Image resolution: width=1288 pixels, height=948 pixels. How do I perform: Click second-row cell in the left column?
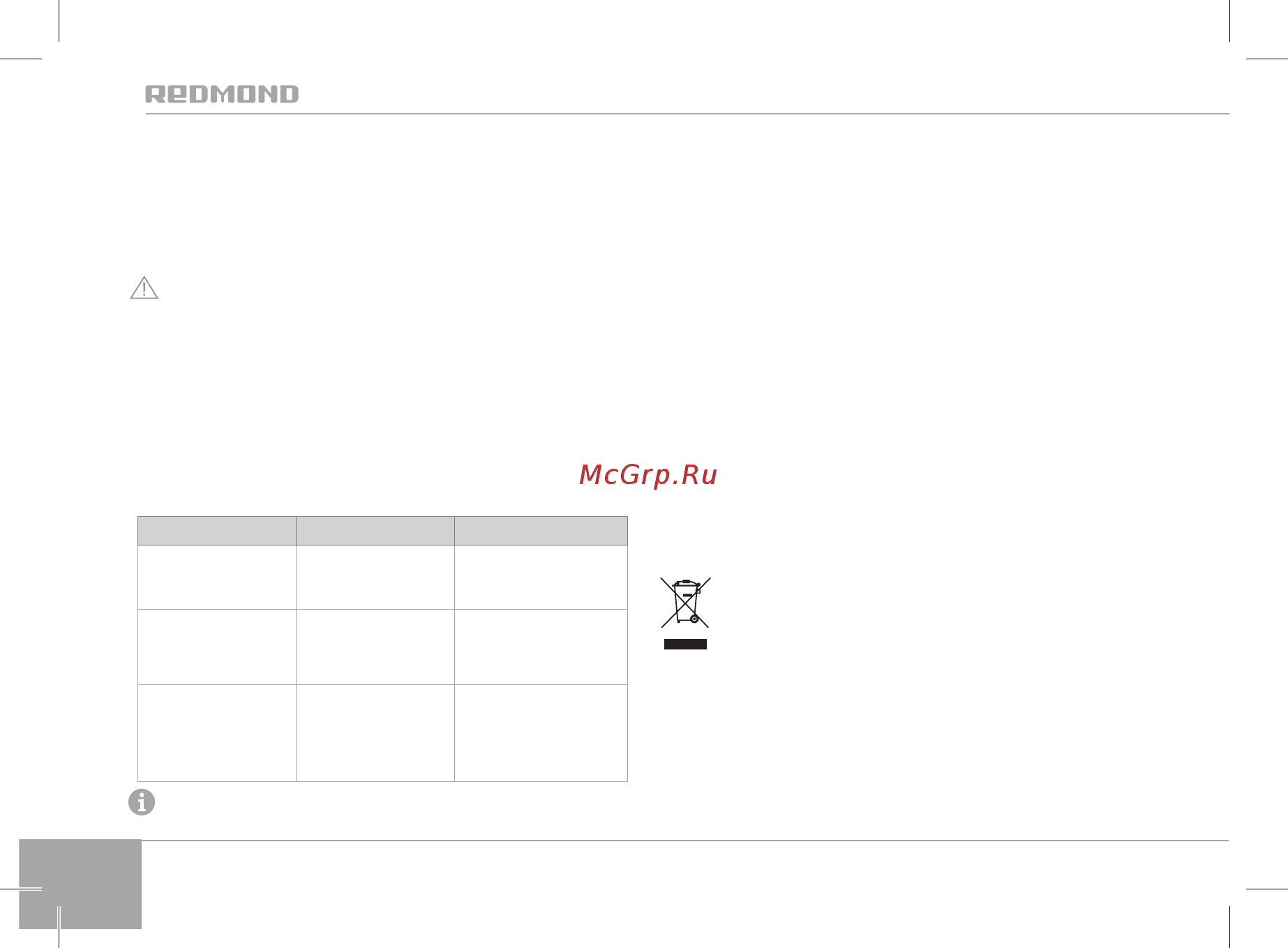pyautogui.click(x=217, y=647)
